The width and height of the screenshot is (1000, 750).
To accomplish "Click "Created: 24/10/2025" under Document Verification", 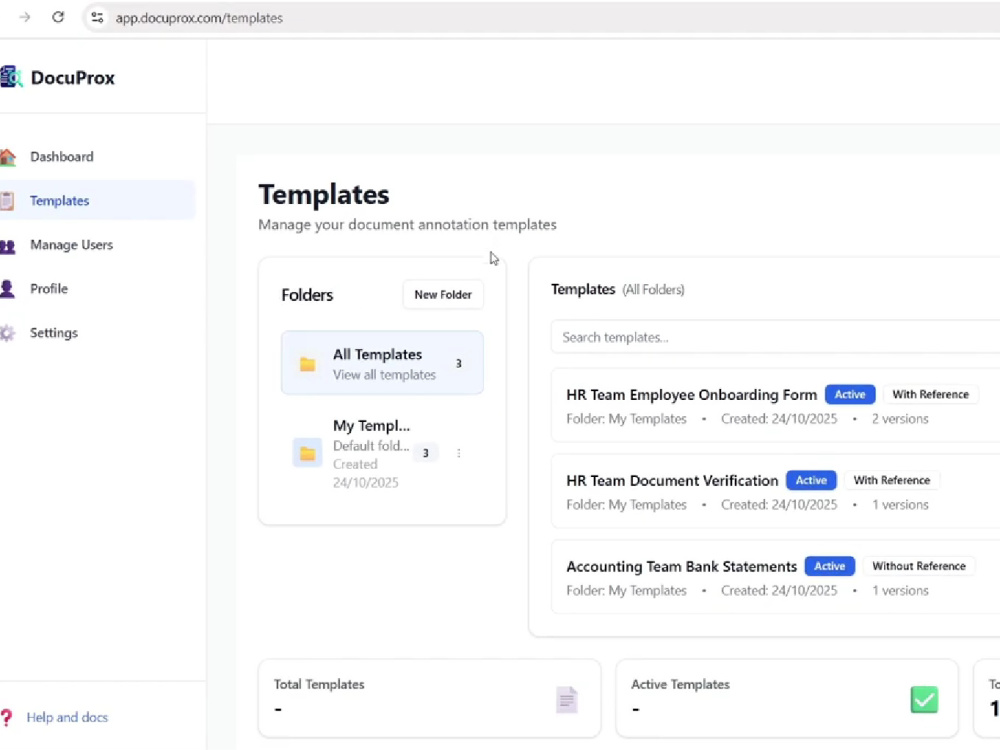I will (x=779, y=505).
